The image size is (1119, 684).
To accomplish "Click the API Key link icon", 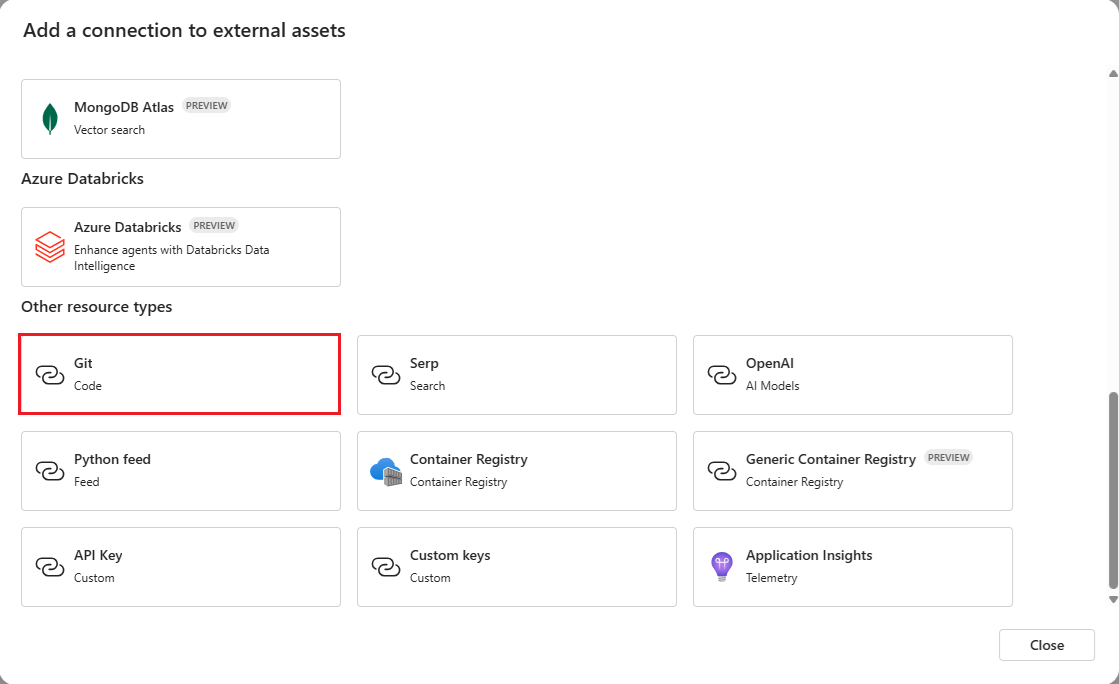I will (x=50, y=566).
